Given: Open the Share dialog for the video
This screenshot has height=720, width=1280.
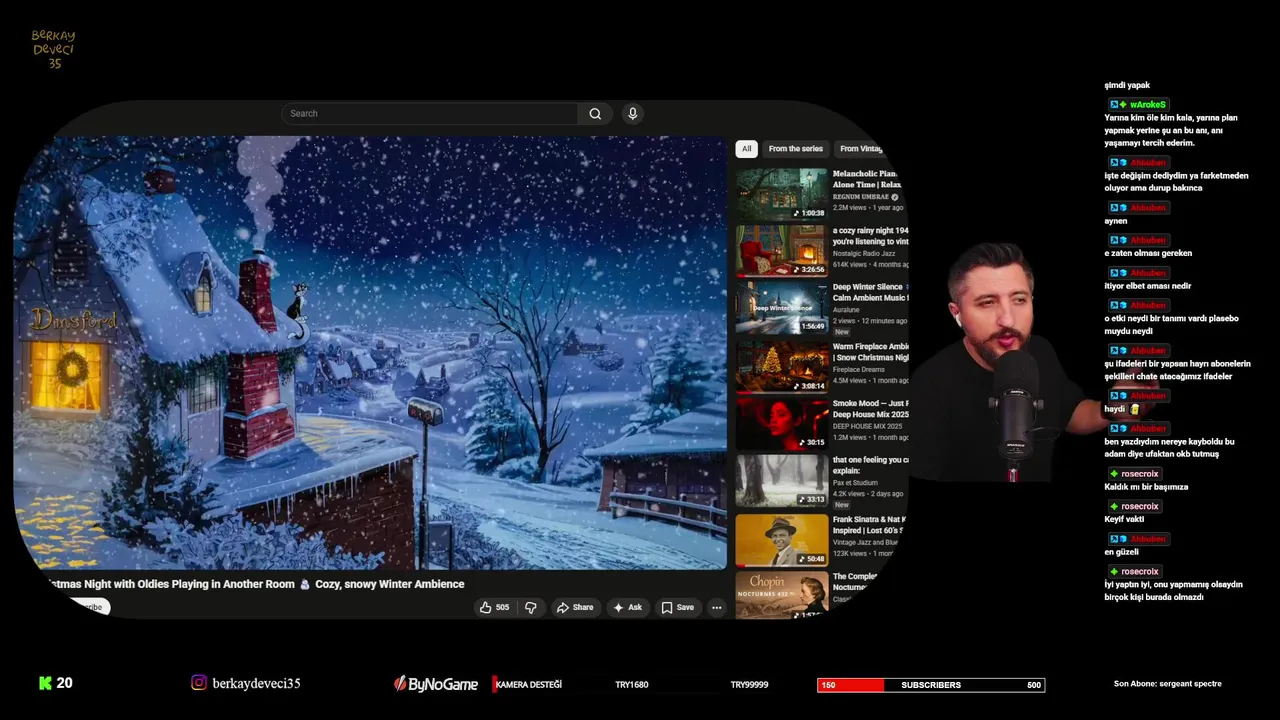Looking at the screenshot, I should (x=575, y=607).
